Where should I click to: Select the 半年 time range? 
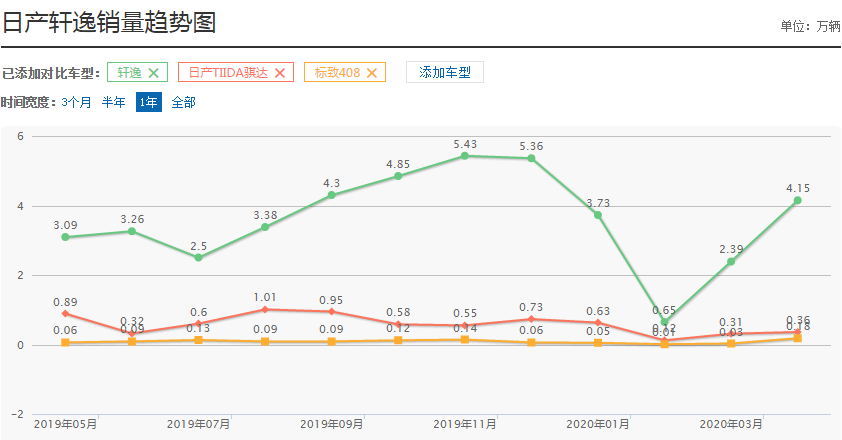pyautogui.click(x=113, y=102)
